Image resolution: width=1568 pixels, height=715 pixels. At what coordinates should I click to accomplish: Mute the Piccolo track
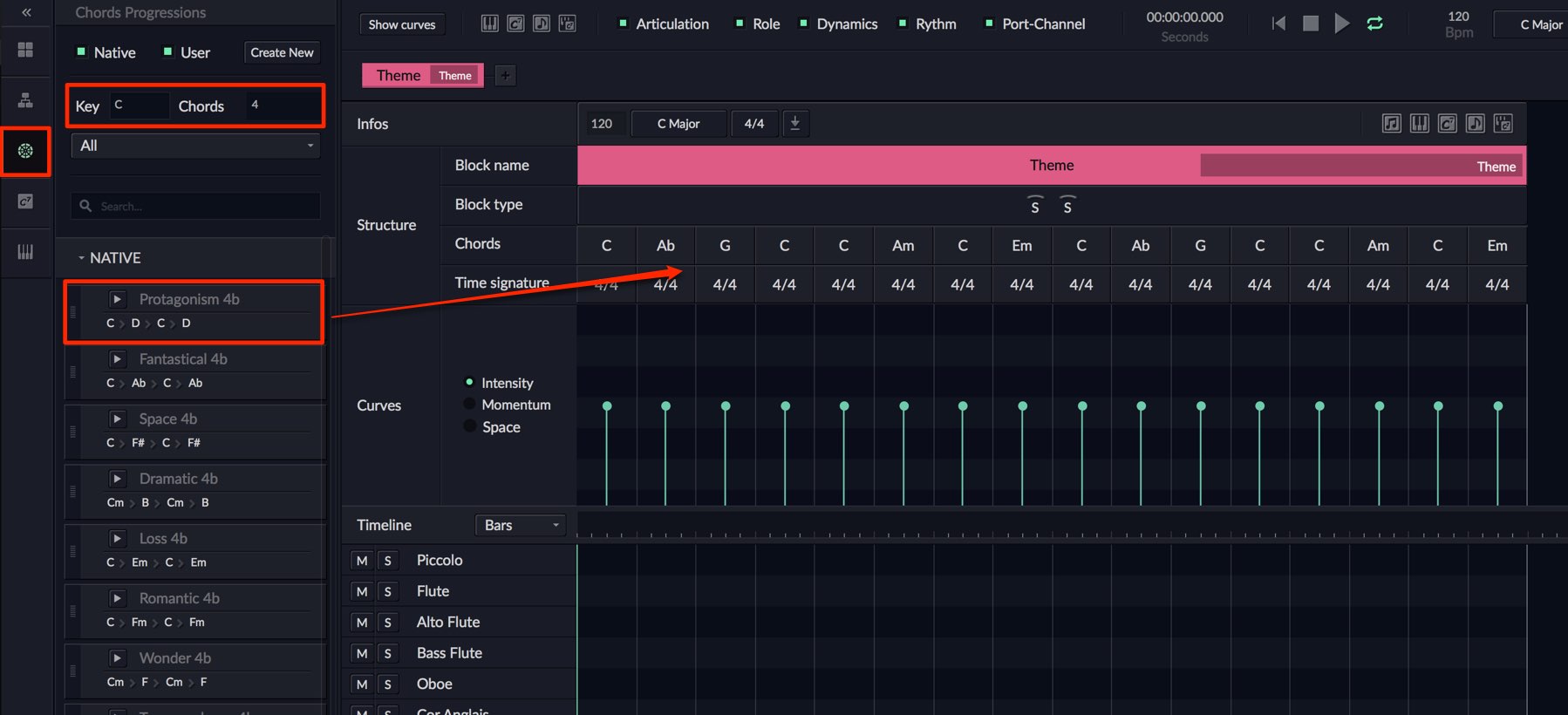(362, 561)
